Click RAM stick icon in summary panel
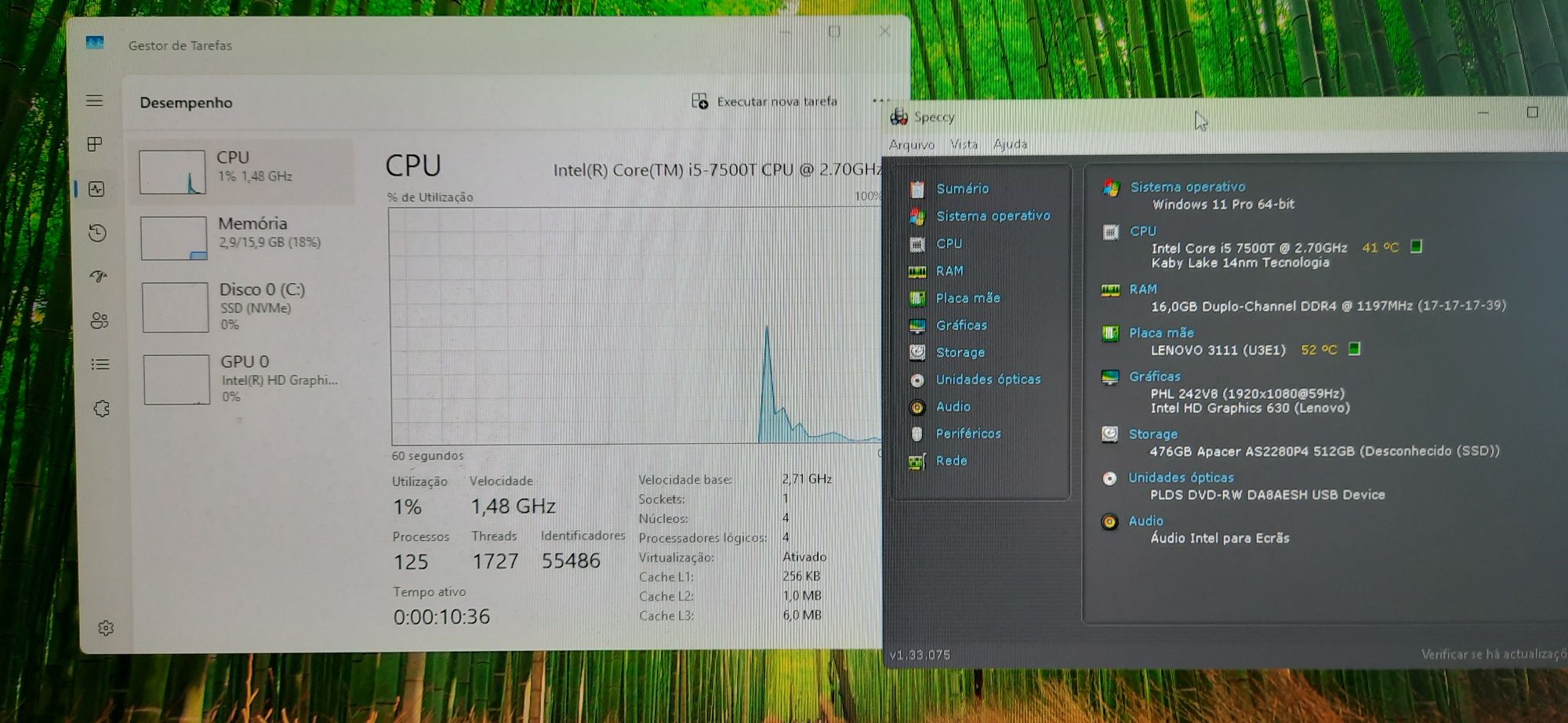 click(x=1110, y=291)
